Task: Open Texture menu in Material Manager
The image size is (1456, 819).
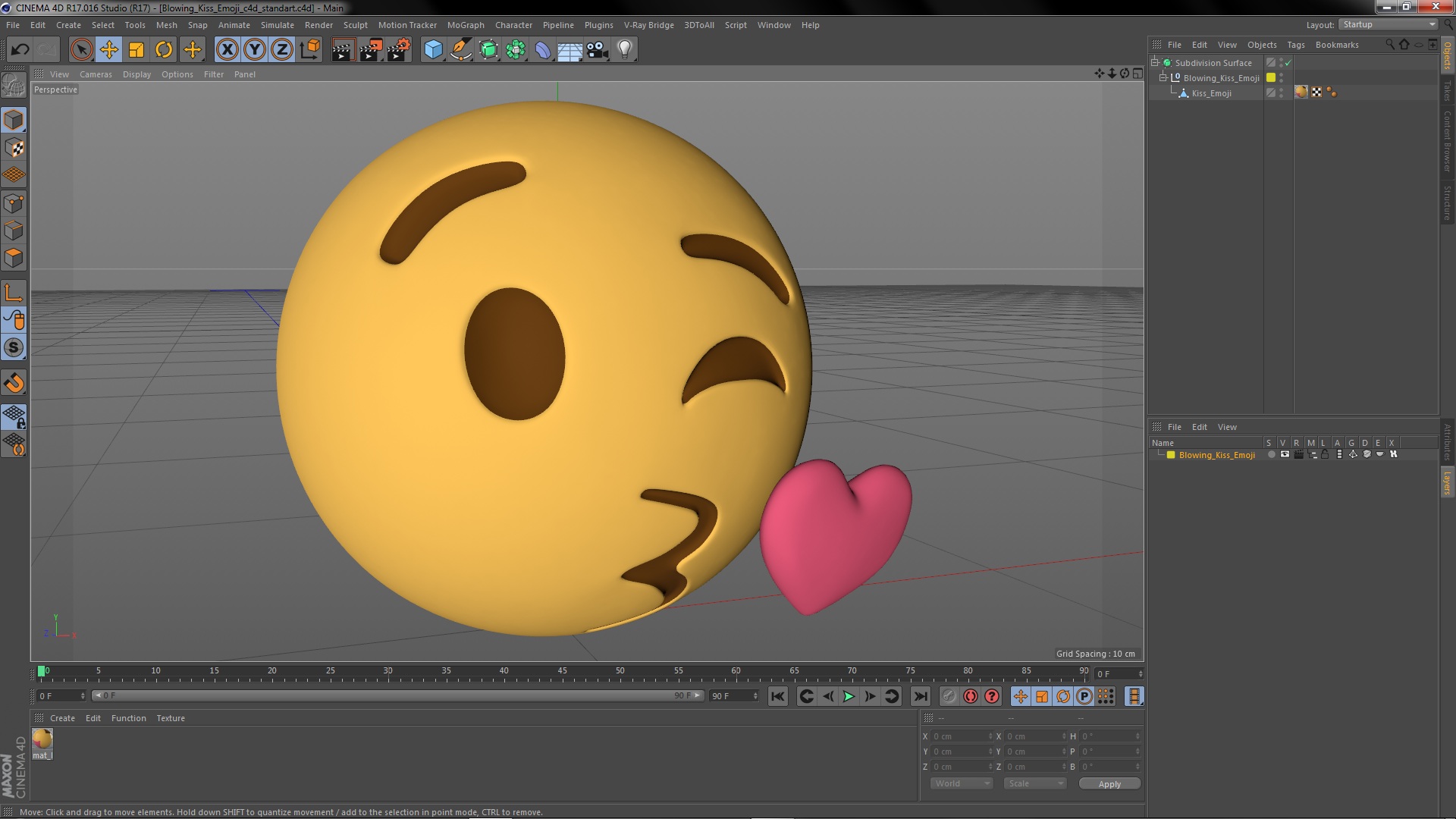Action: pyautogui.click(x=171, y=718)
